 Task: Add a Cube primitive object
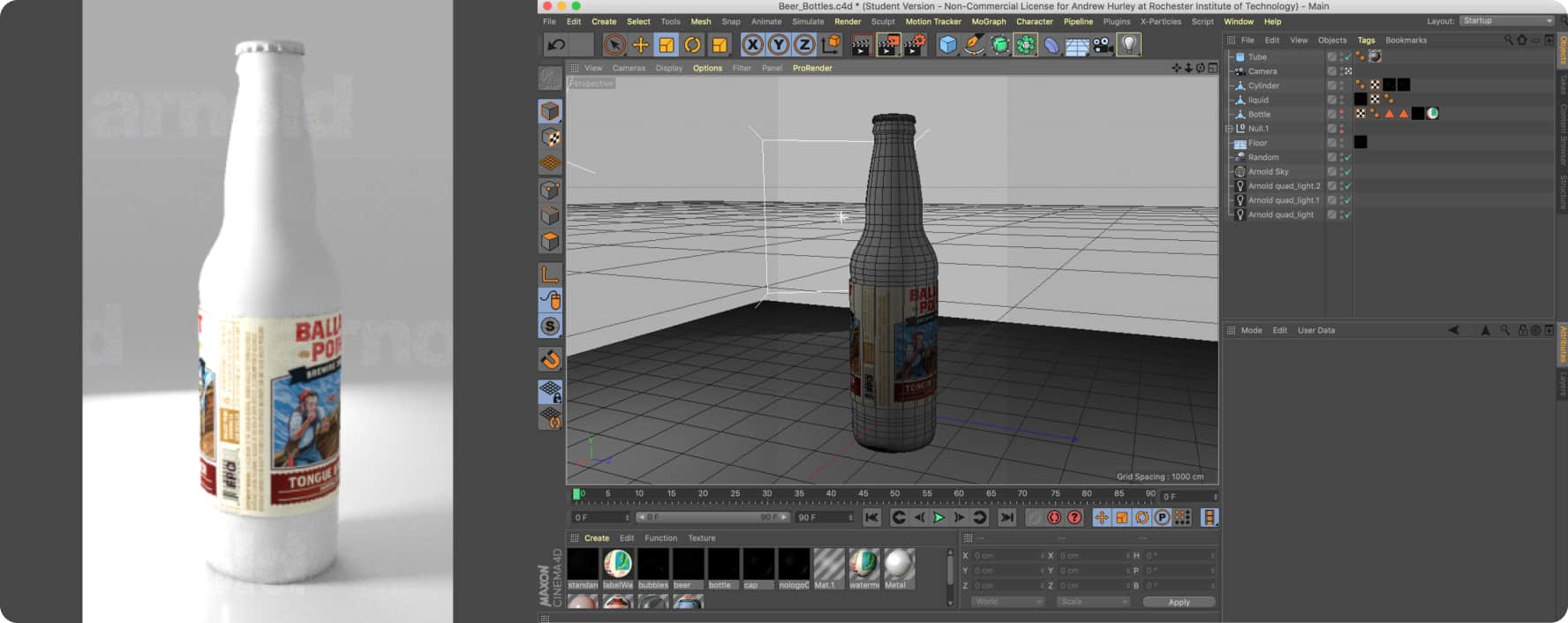947,45
